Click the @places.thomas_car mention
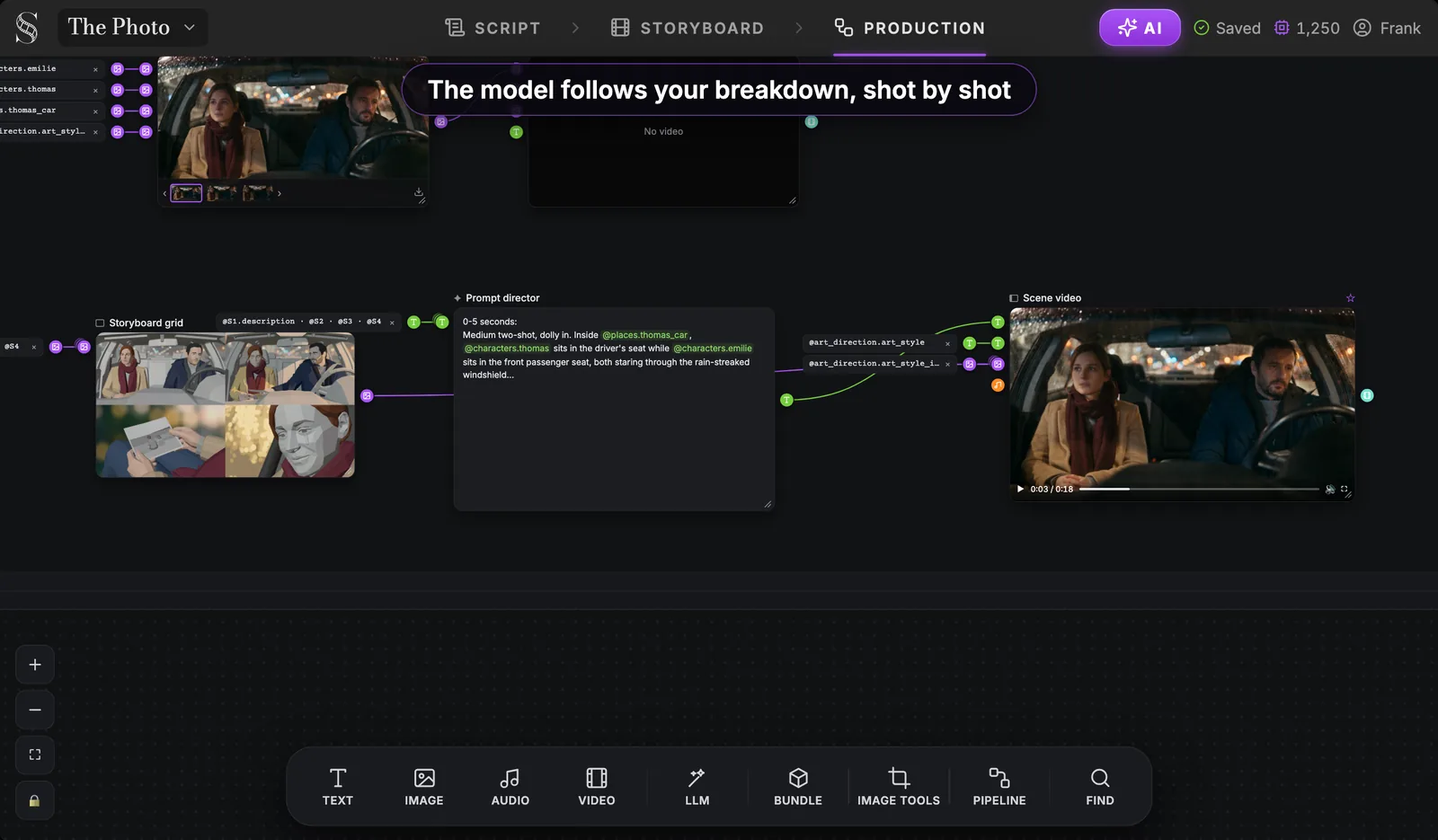 tap(644, 335)
